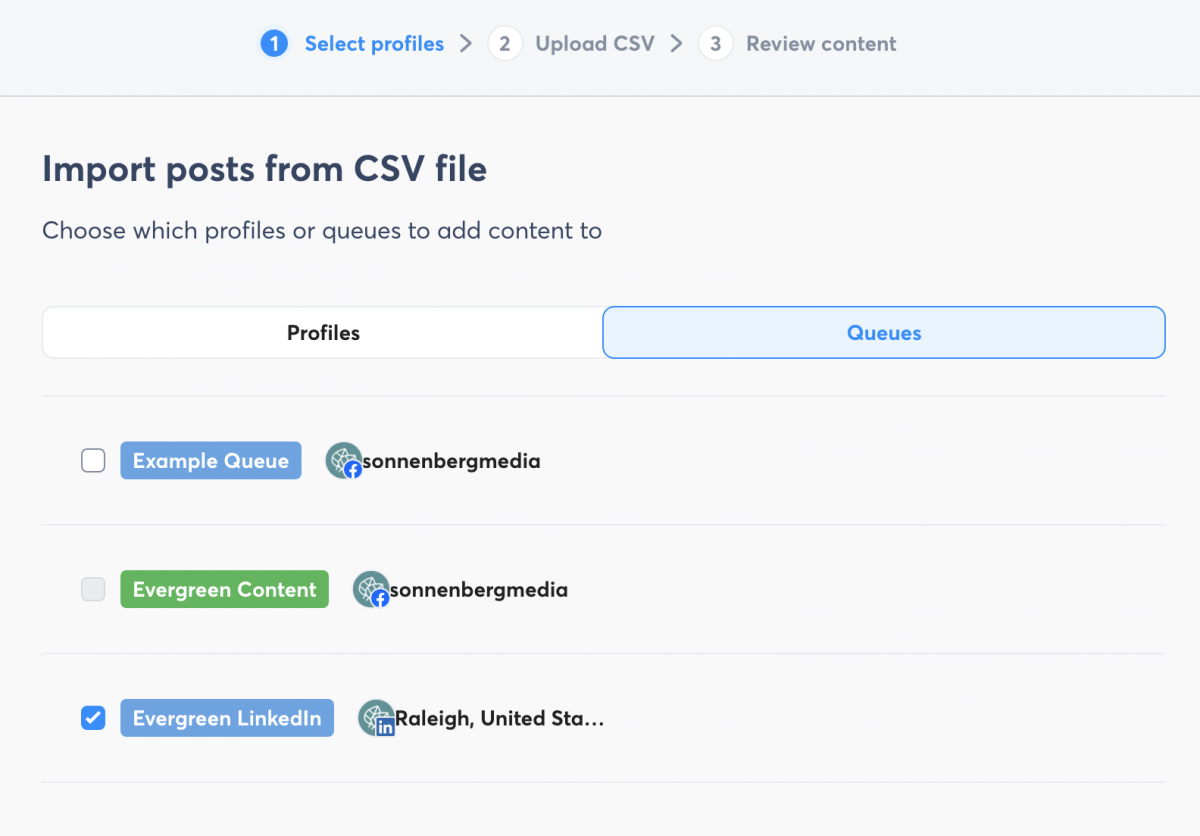The width and height of the screenshot is (1200, 836).
Task: Click the Evergreen LinkedIn queue badge
Action: [226, 717]
